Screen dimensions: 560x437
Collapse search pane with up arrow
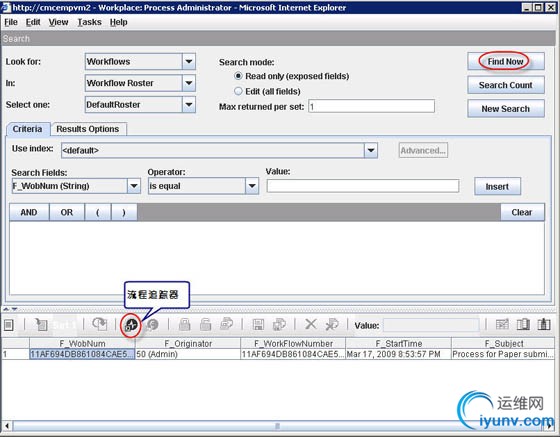pyautogui.click(x=6, y=309)
